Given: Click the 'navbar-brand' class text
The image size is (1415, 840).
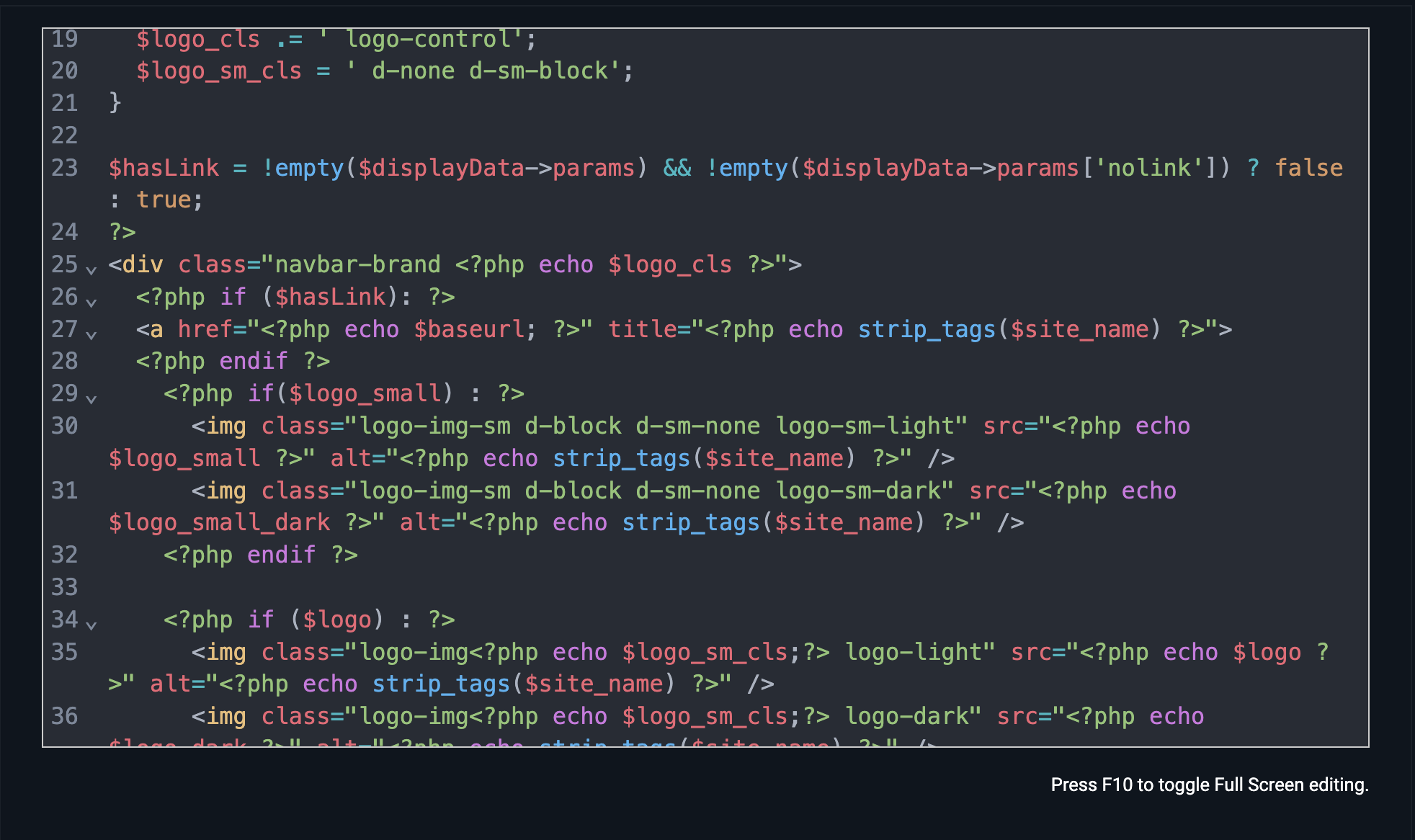Looking at the screenshot, I should [357, 264].
